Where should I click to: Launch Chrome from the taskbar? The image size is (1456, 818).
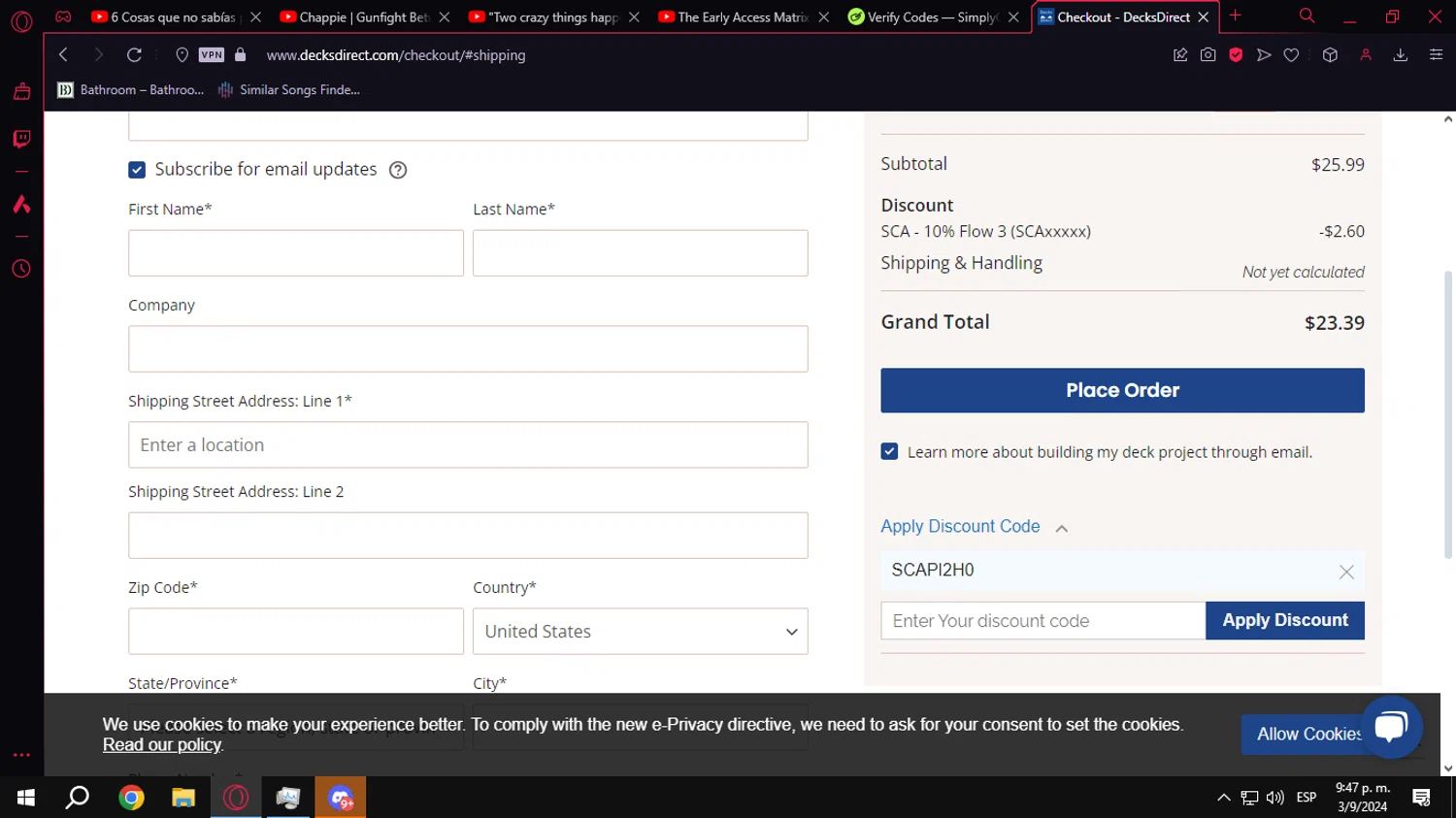click(x=131, y=798)
